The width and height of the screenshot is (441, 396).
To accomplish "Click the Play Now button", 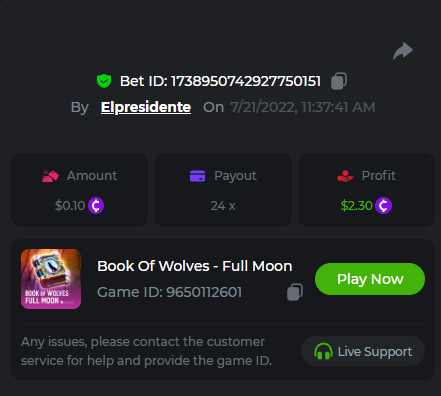I will click(370, 279).
